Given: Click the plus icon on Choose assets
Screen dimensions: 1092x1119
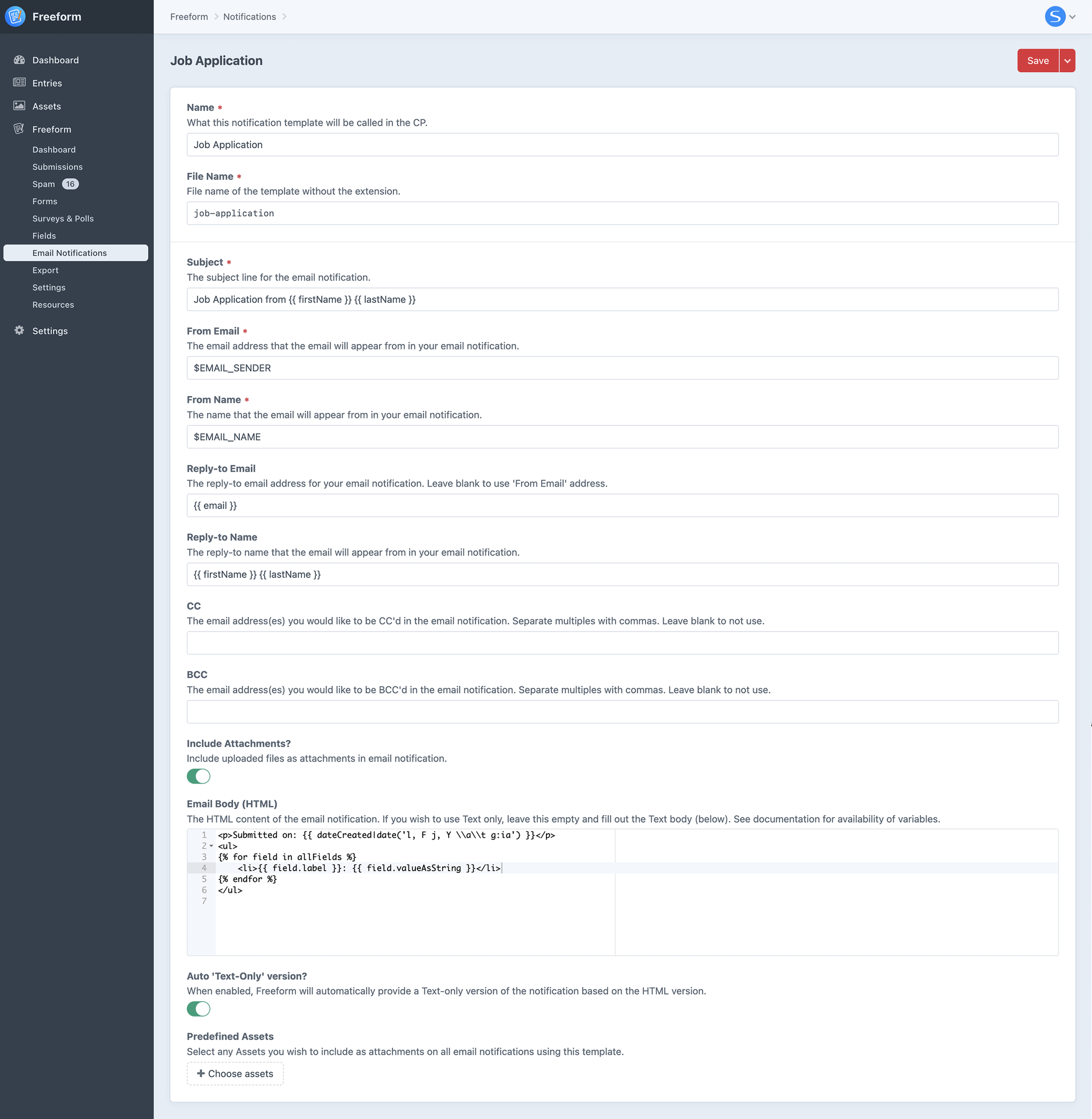Looking at the screenshot, I should click(201, 1073).
